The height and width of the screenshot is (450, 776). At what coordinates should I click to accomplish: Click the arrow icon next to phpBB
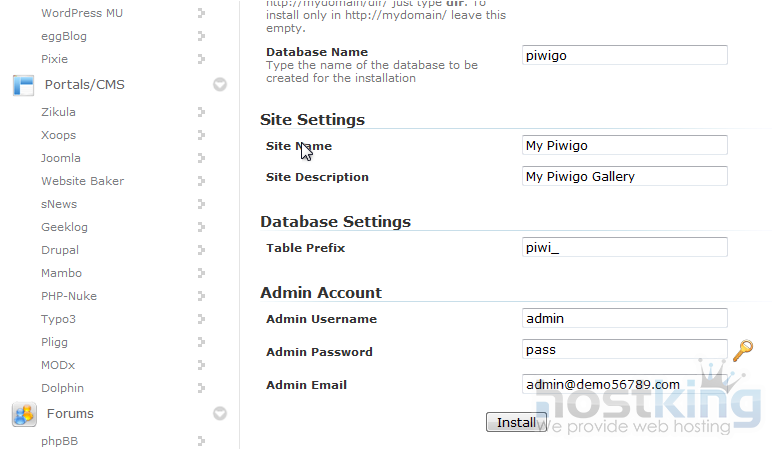[201, 441]
